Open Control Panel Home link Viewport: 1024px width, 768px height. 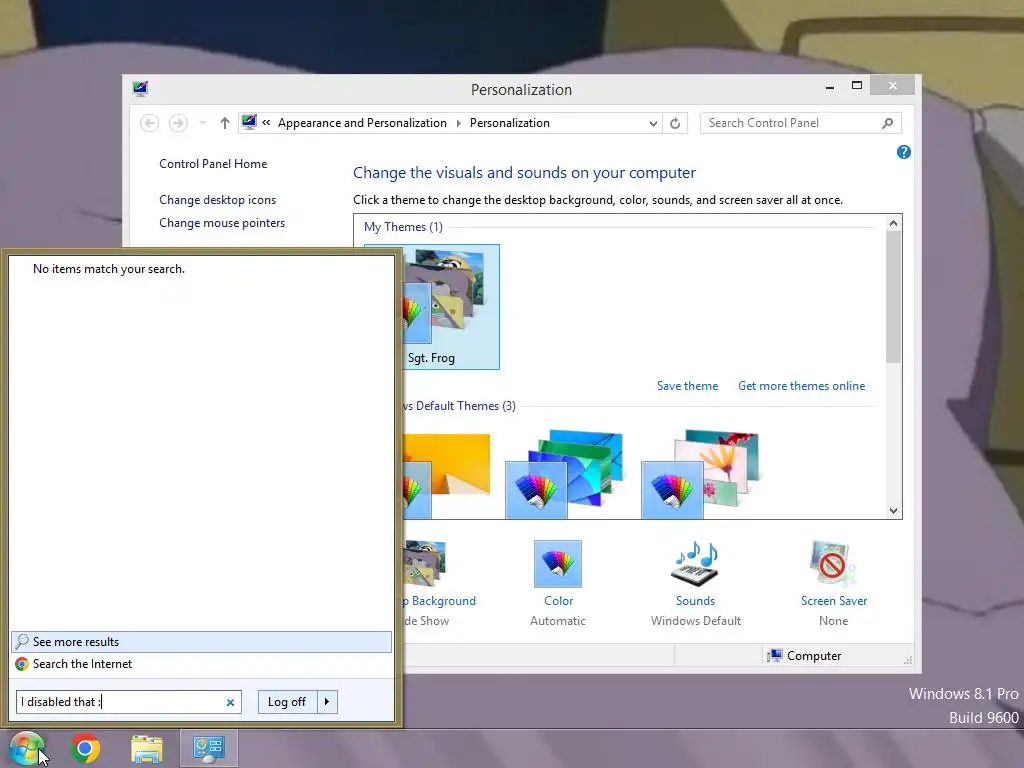[x=213, y=164]
